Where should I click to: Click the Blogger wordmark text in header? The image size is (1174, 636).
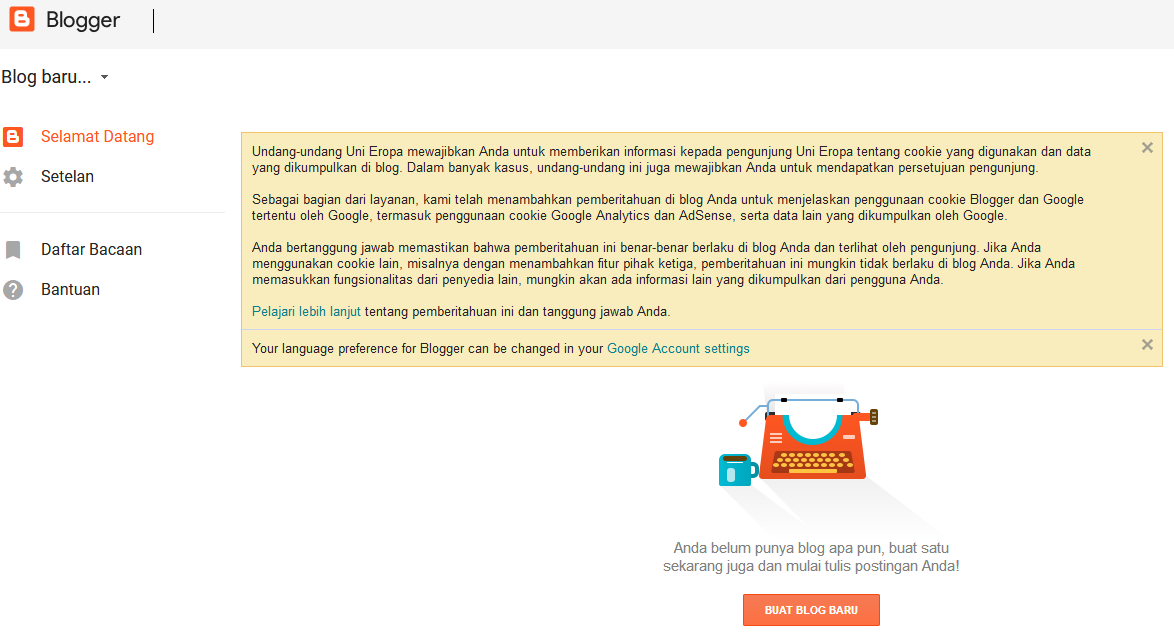coord(82,20)
